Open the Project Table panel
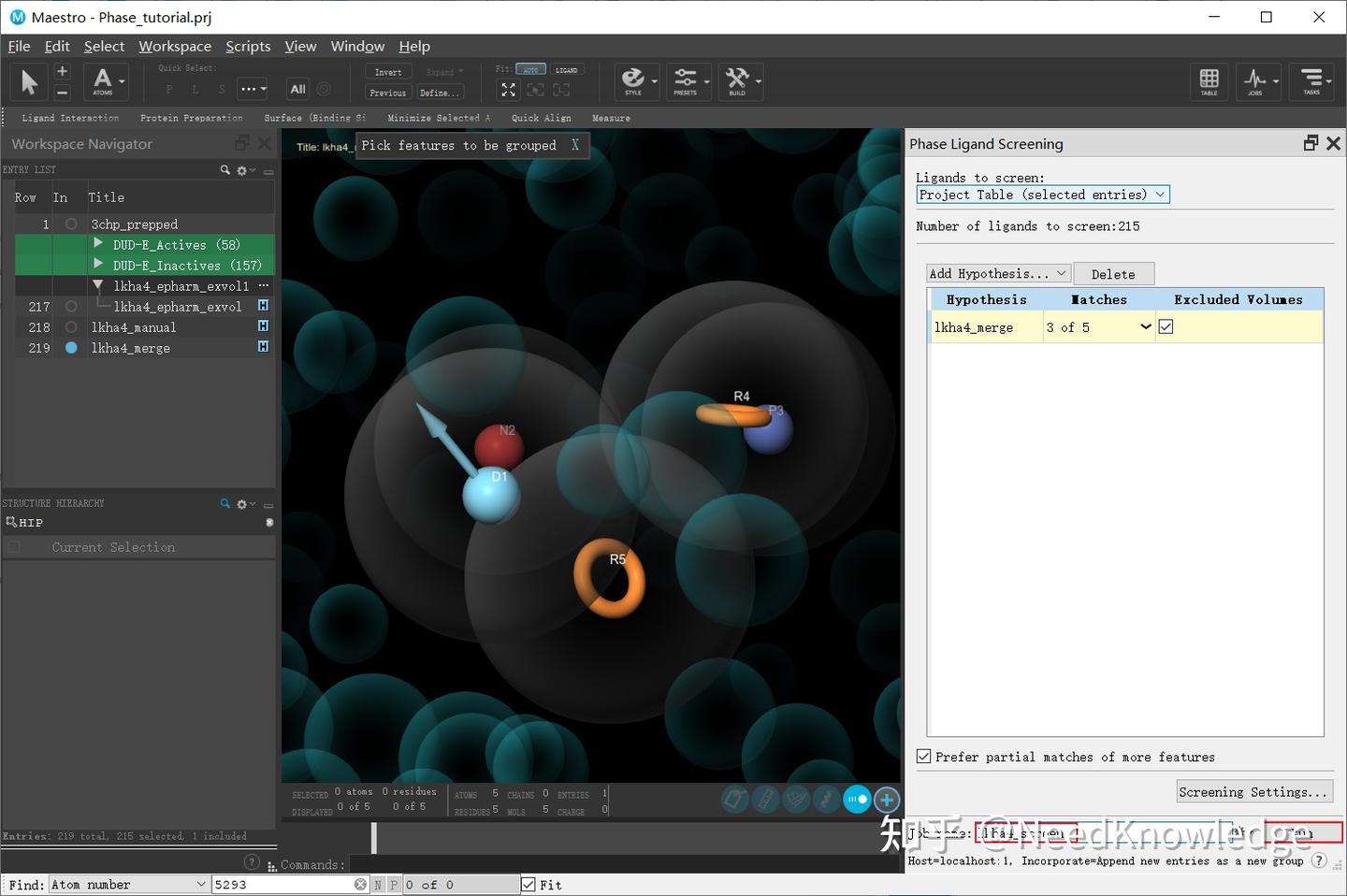The width and height of the screenshot is (1347, 896). click(1209, 81)
